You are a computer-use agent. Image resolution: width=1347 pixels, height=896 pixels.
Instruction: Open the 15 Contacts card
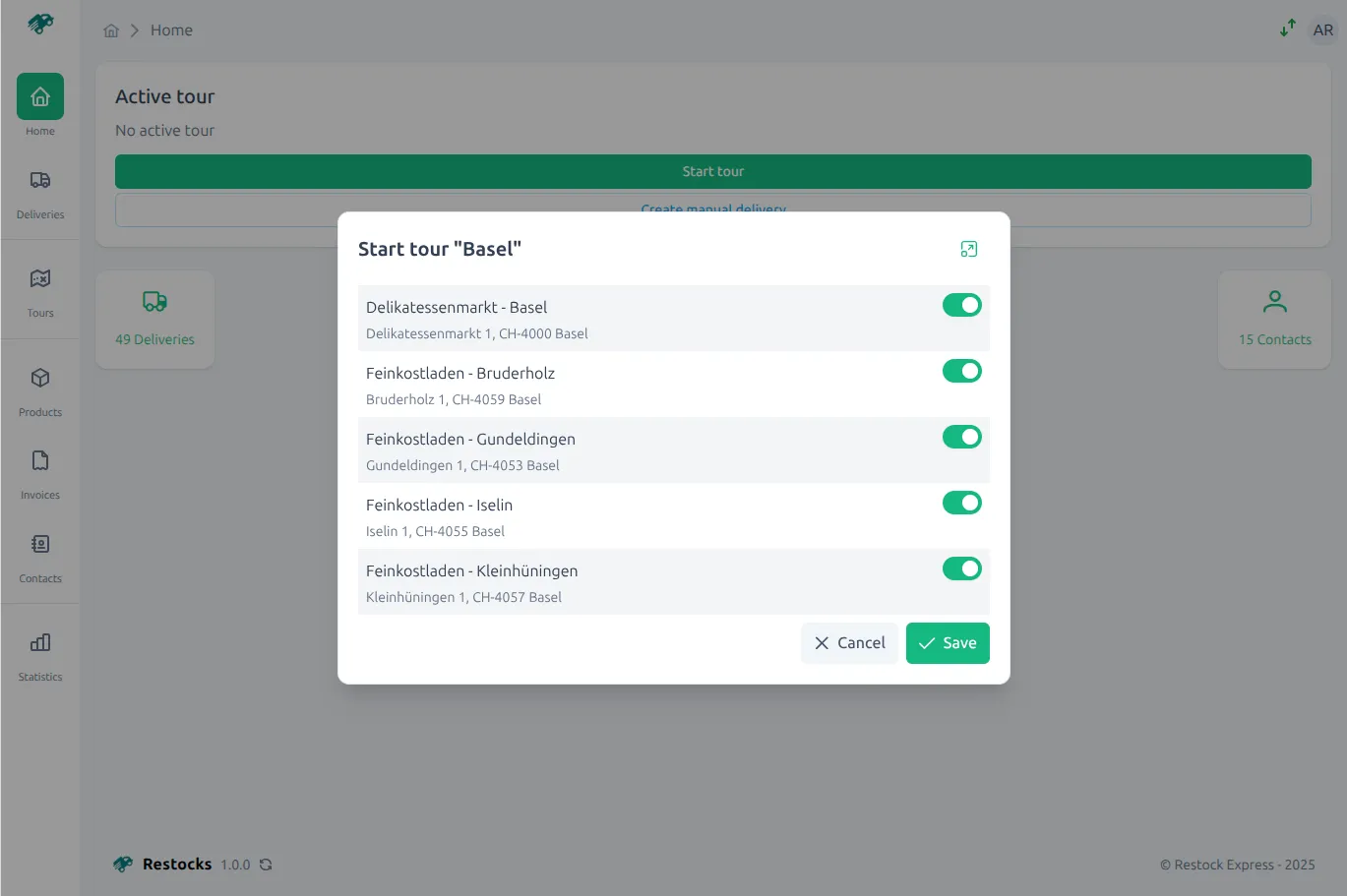tap(1274, 319)
